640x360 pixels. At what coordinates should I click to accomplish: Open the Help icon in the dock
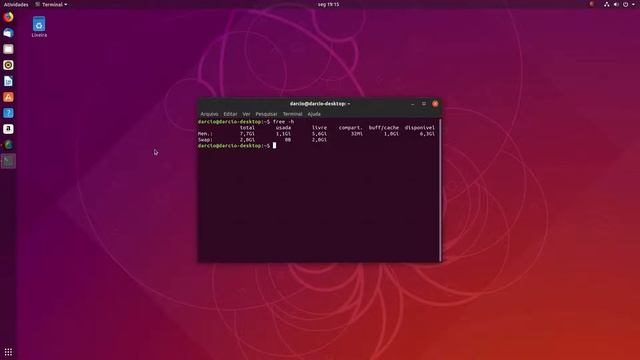point(8,113)
